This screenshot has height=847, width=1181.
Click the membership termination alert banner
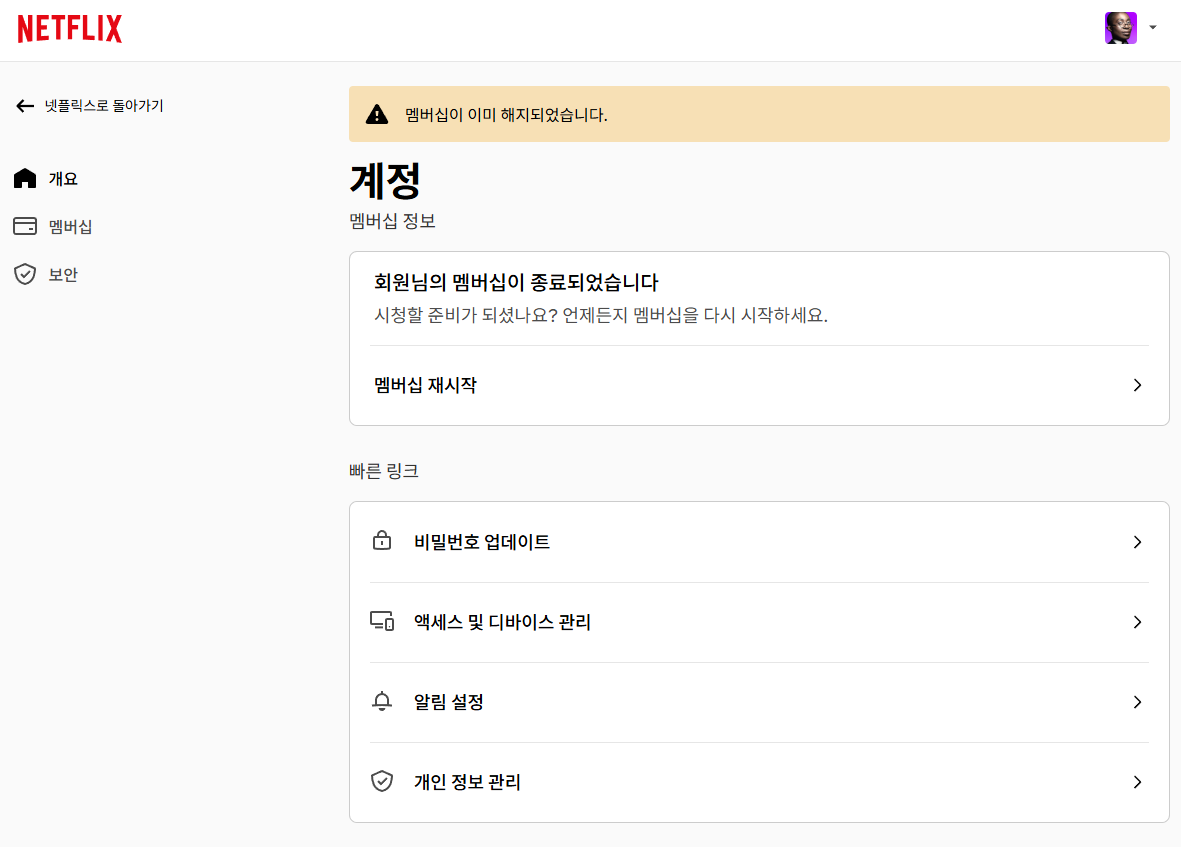point(759,114)
